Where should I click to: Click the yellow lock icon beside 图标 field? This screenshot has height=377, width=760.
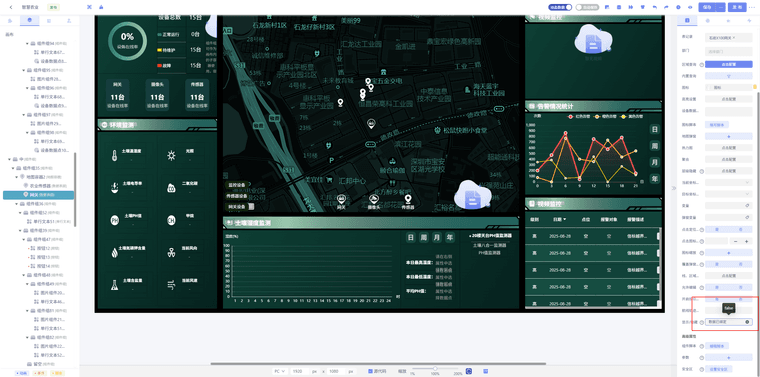(x=755, y=87)
